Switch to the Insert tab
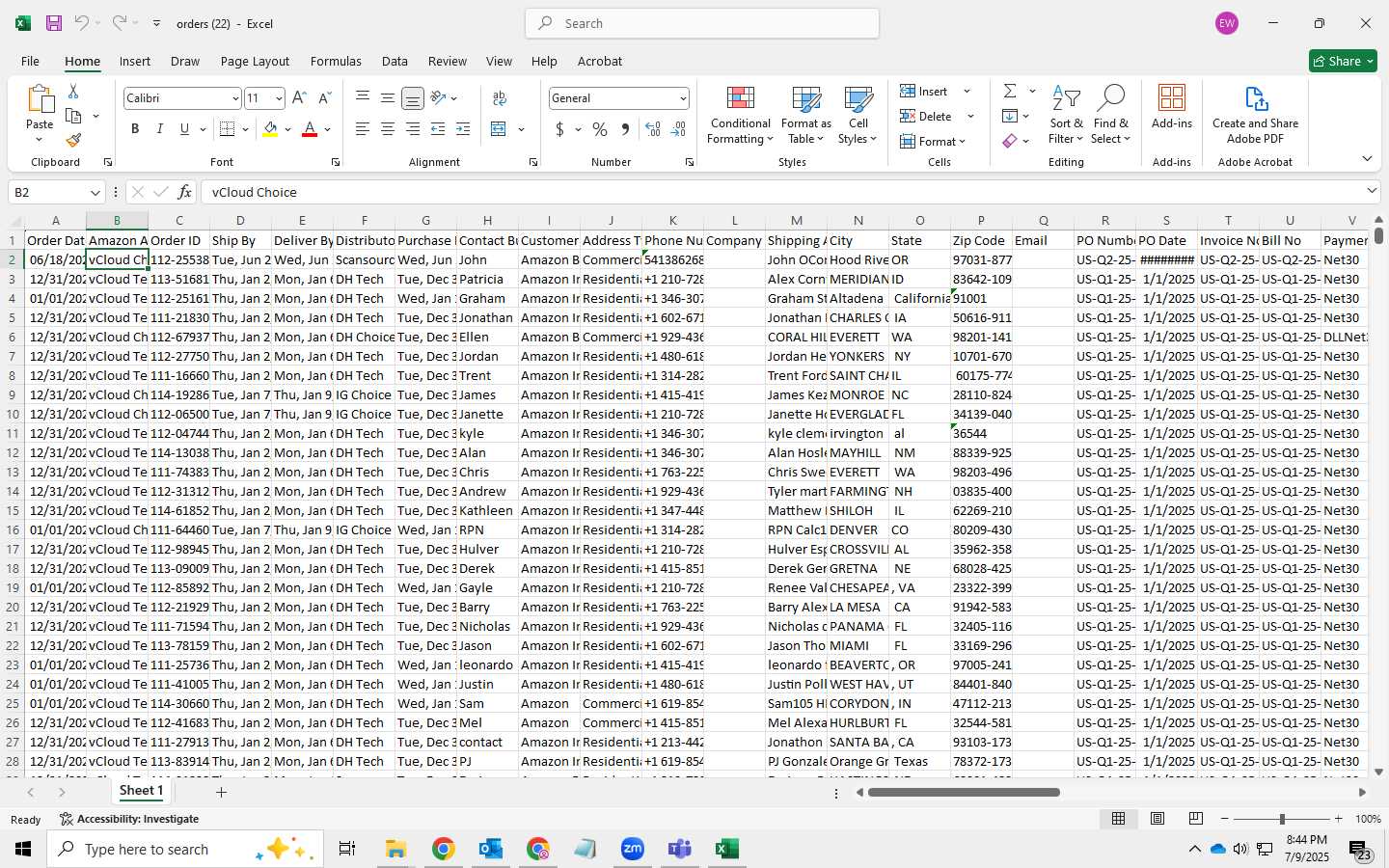The width and height of the screenshot is (1389, 868). (x=135, y=61)
